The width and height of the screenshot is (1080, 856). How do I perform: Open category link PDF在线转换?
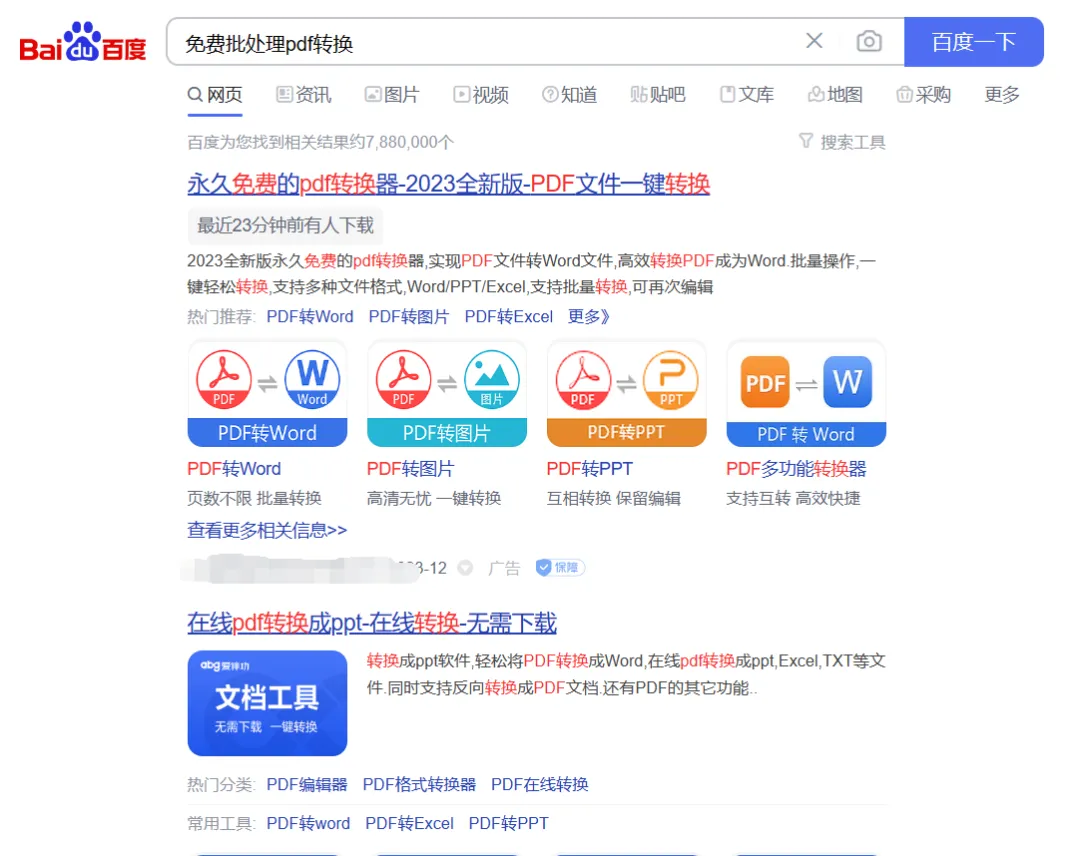pos(540,784)
